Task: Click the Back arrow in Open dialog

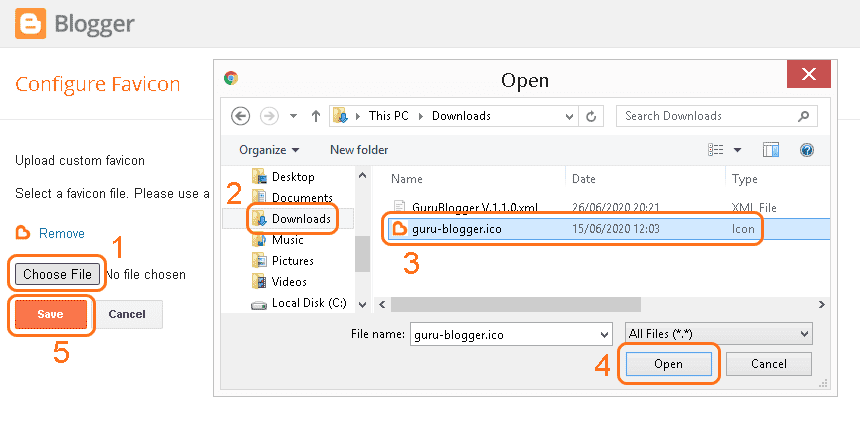Action: [241, 116]
